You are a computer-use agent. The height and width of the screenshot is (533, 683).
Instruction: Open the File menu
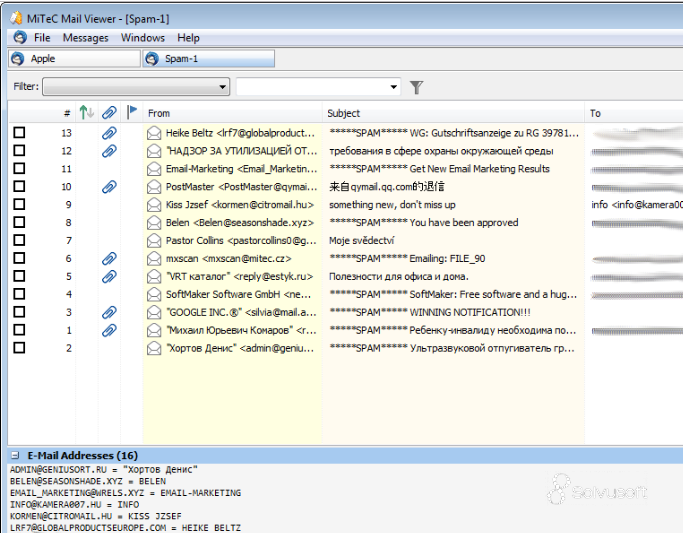pyautogui.click(x=42, y=38)
